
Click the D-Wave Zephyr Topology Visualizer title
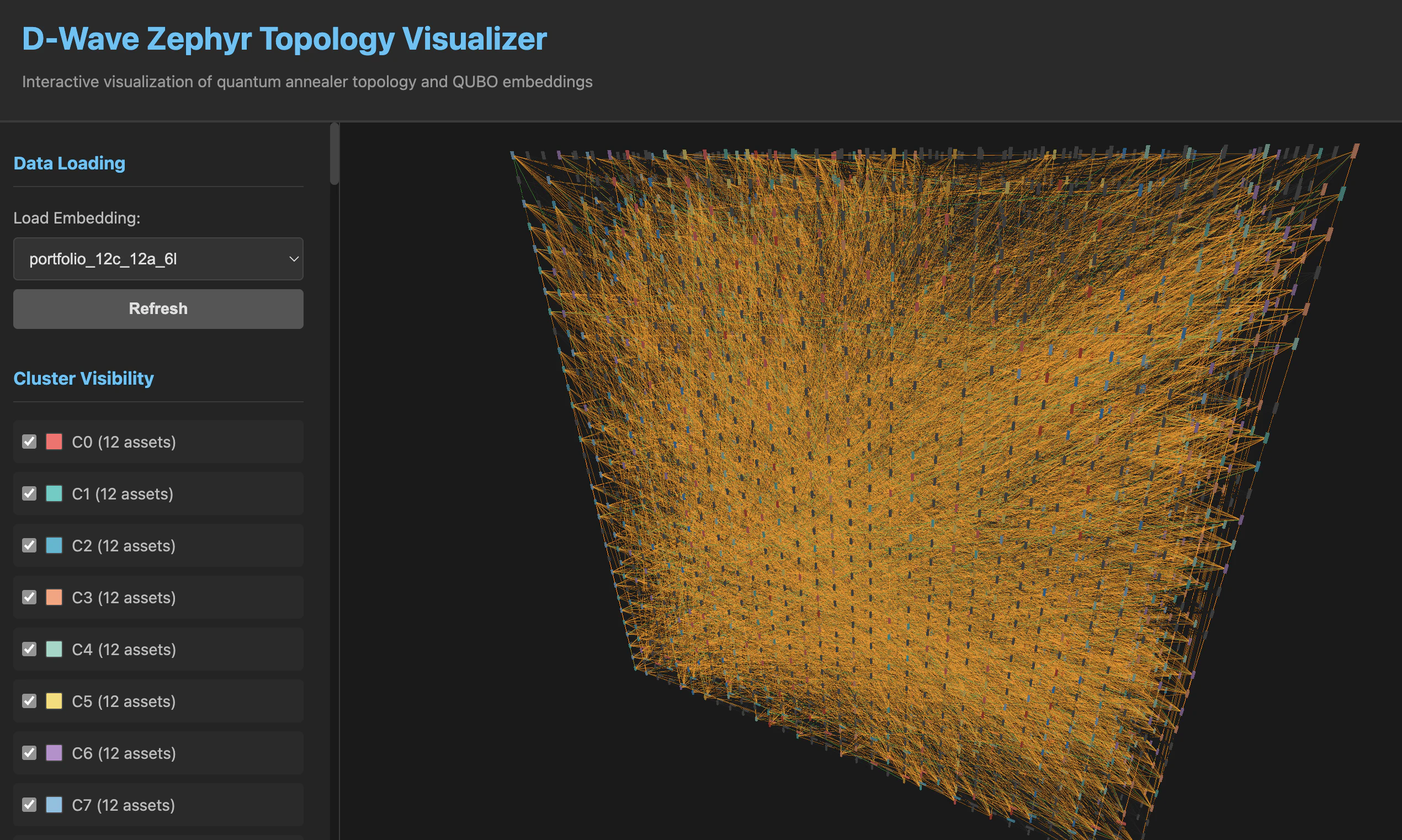coord(284,39)
